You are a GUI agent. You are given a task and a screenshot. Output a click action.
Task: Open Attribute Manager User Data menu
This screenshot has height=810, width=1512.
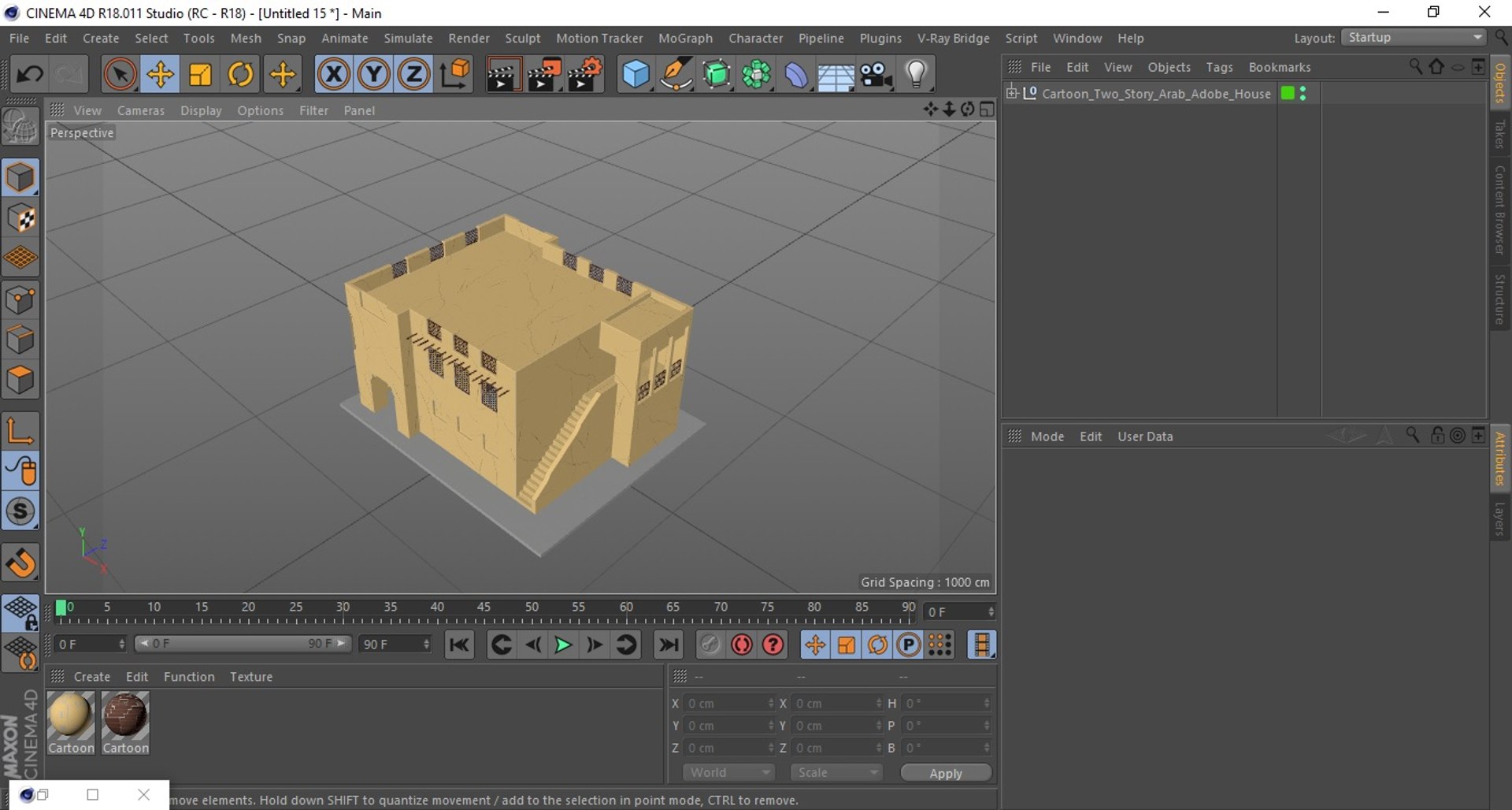[1145, 437]
